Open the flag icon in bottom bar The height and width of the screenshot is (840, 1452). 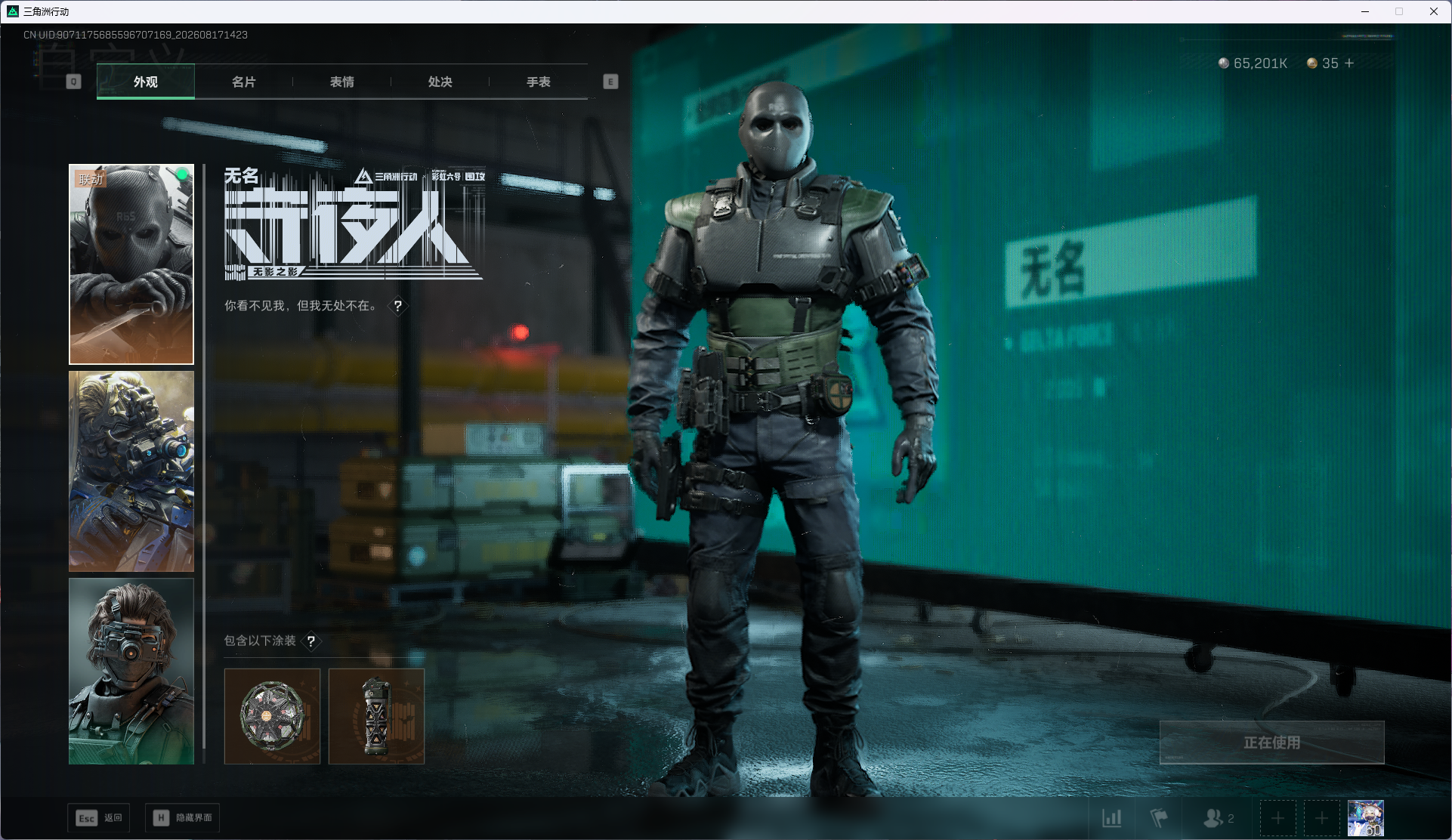(1158, 818)
